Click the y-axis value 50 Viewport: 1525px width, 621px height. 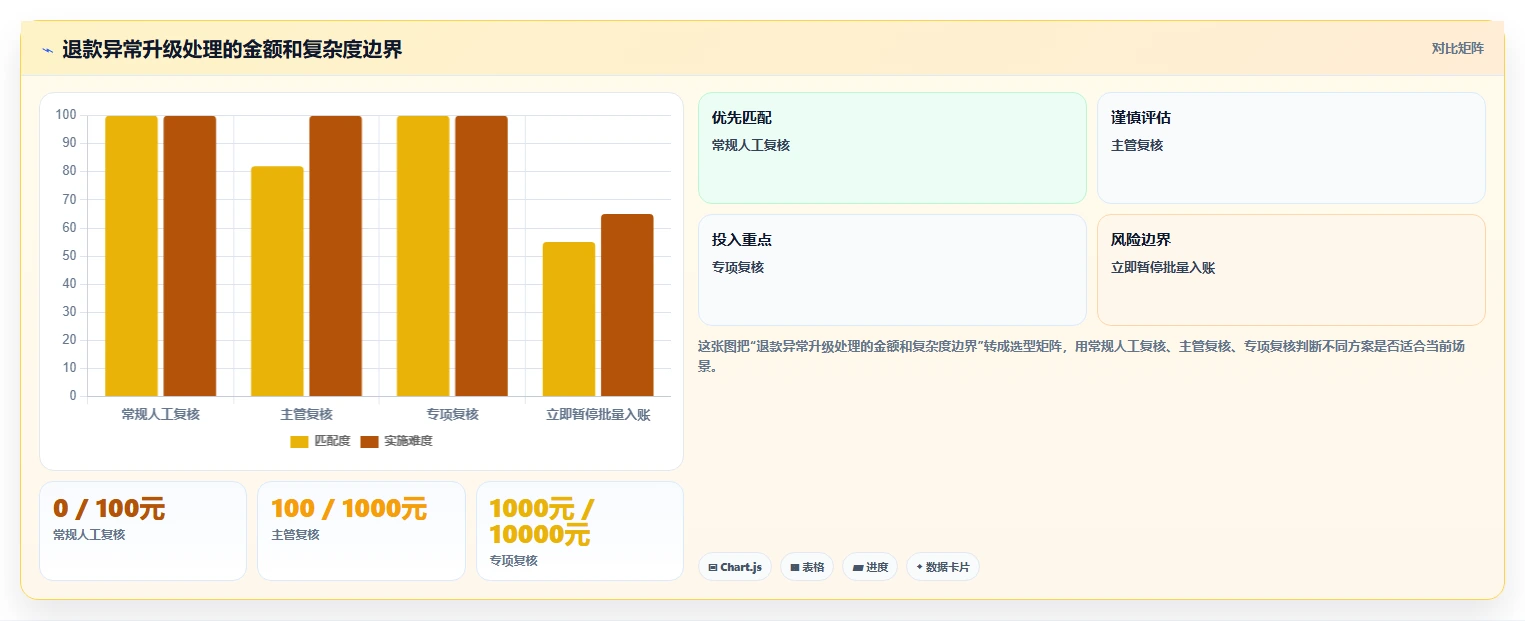pyautogui.click(x=69, y=256)
